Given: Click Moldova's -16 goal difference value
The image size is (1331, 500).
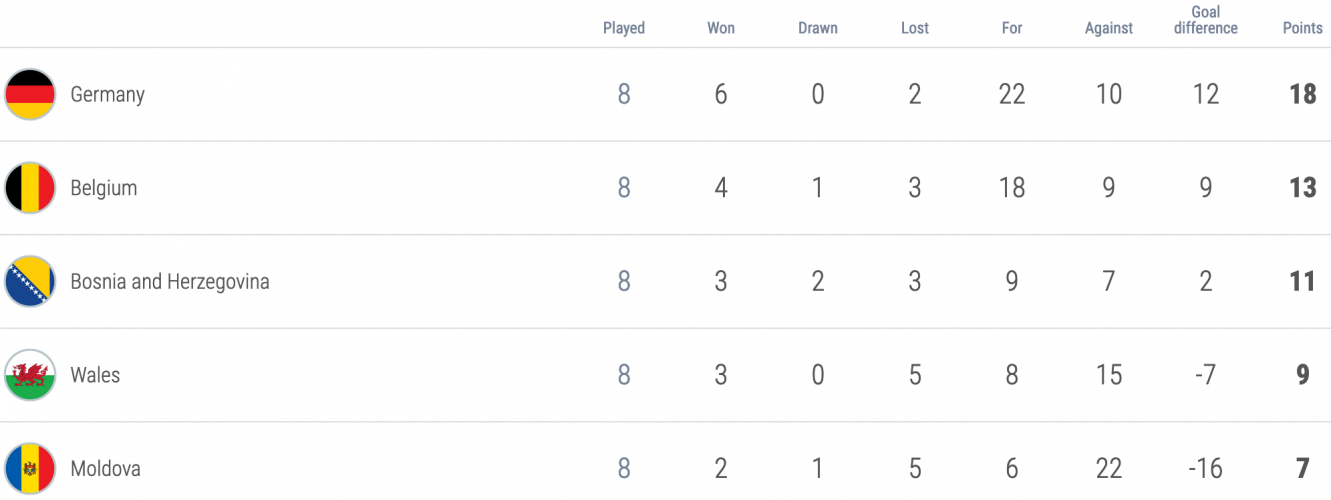Looking at the screenshot, I should 1206,469.
